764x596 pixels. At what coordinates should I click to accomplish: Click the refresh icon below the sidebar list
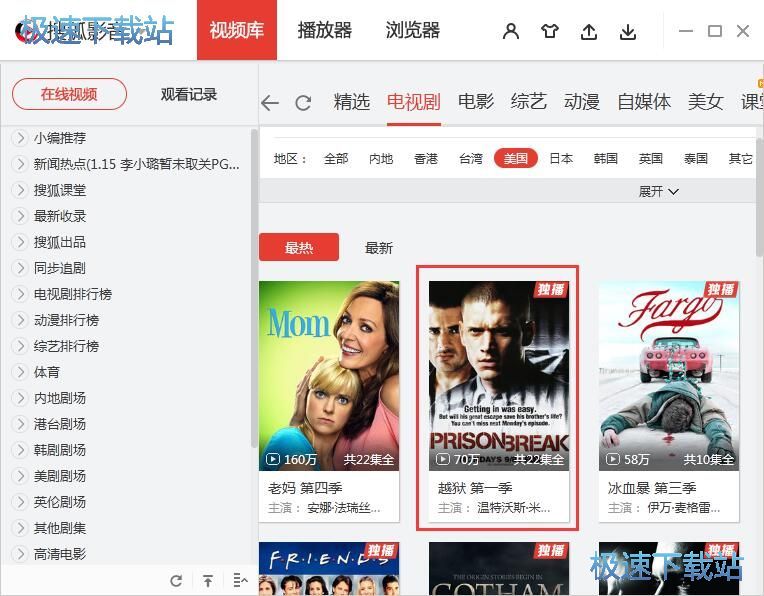(176, 580)
